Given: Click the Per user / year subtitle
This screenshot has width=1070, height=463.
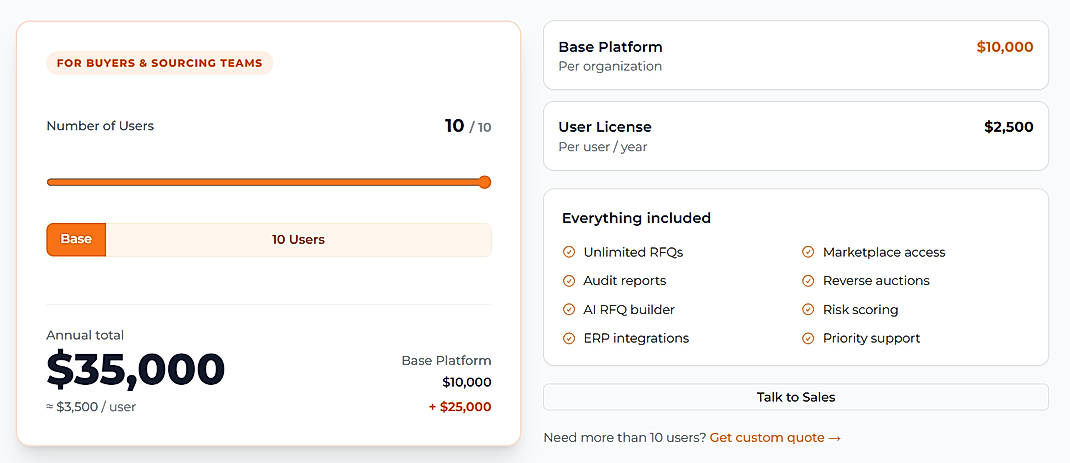Looking at the screenshot, I should coord(603,147).
